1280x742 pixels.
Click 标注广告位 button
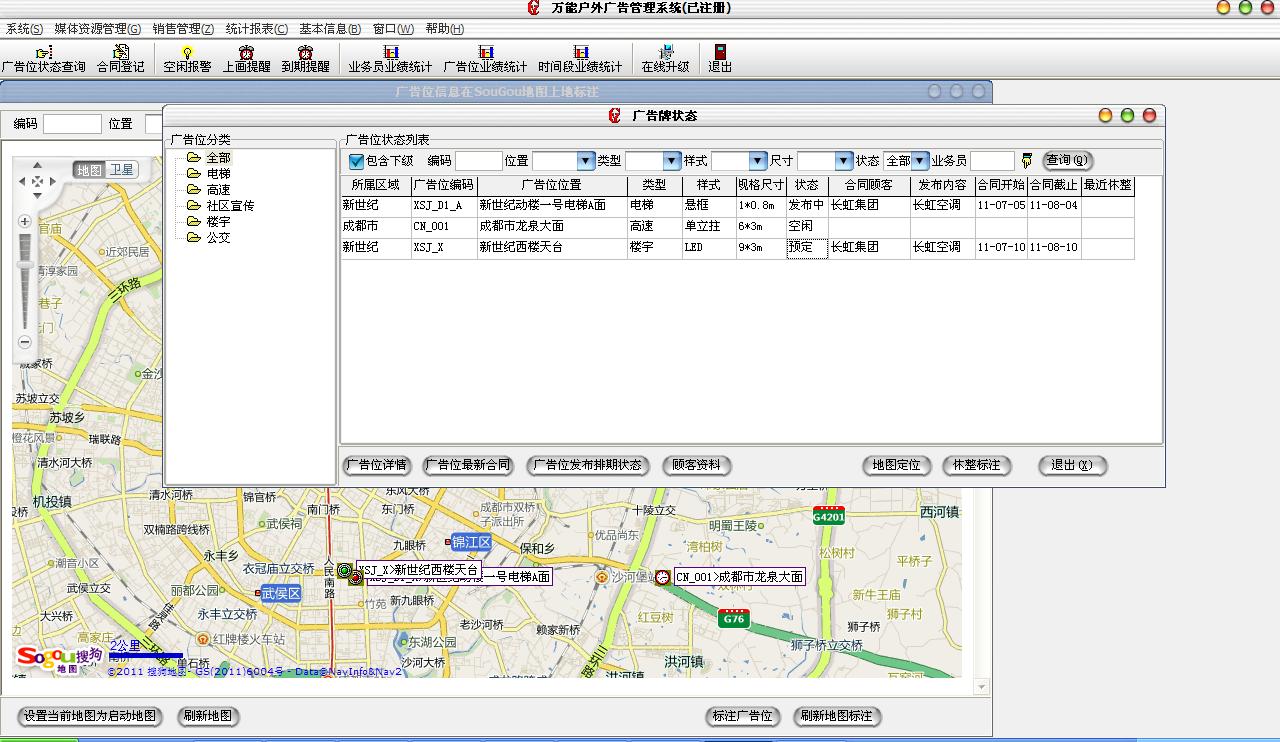pos(742,716)
